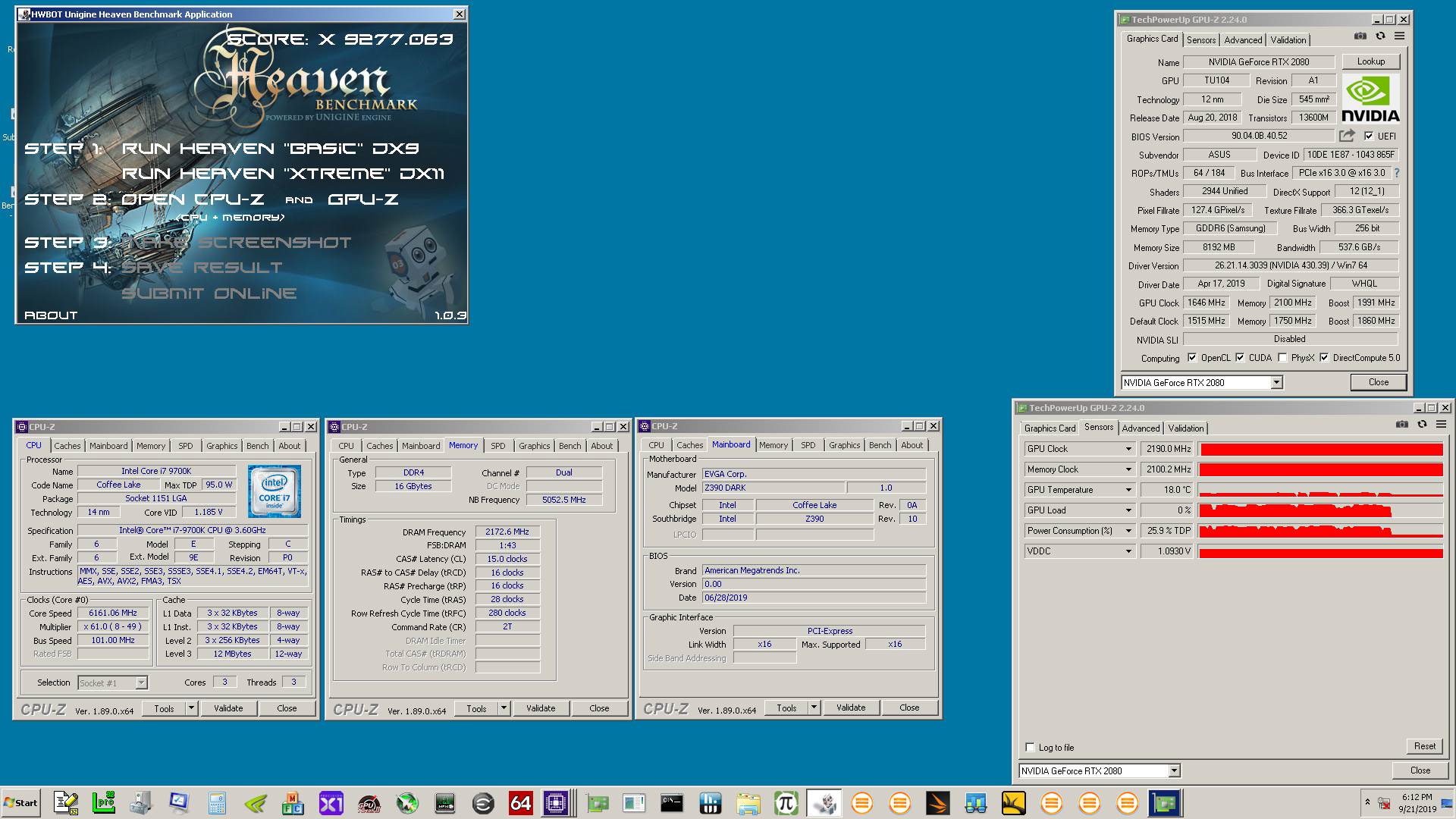Screen dimensions: 1456x819
Task: Open Bench tab in CPU-Z Mainboard window
Action: click(x=880, y=445)
